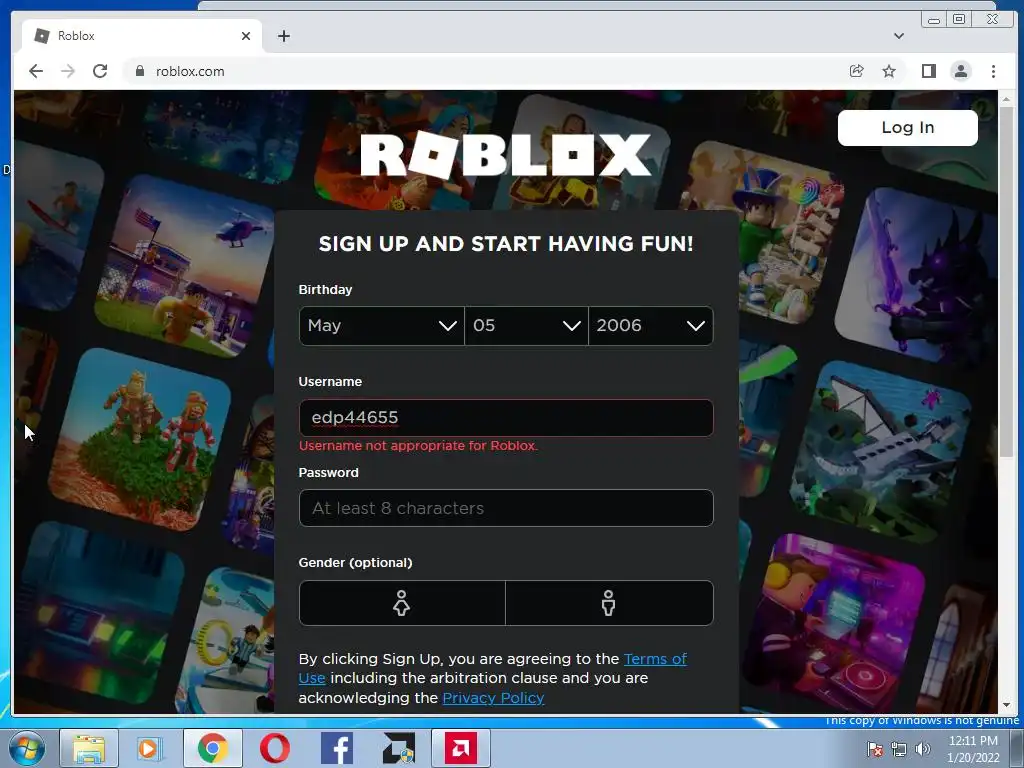Screen dimensions: 1024x768
Task: Click the scrollbar up arrow
Action: click(x=1006, y=99)
